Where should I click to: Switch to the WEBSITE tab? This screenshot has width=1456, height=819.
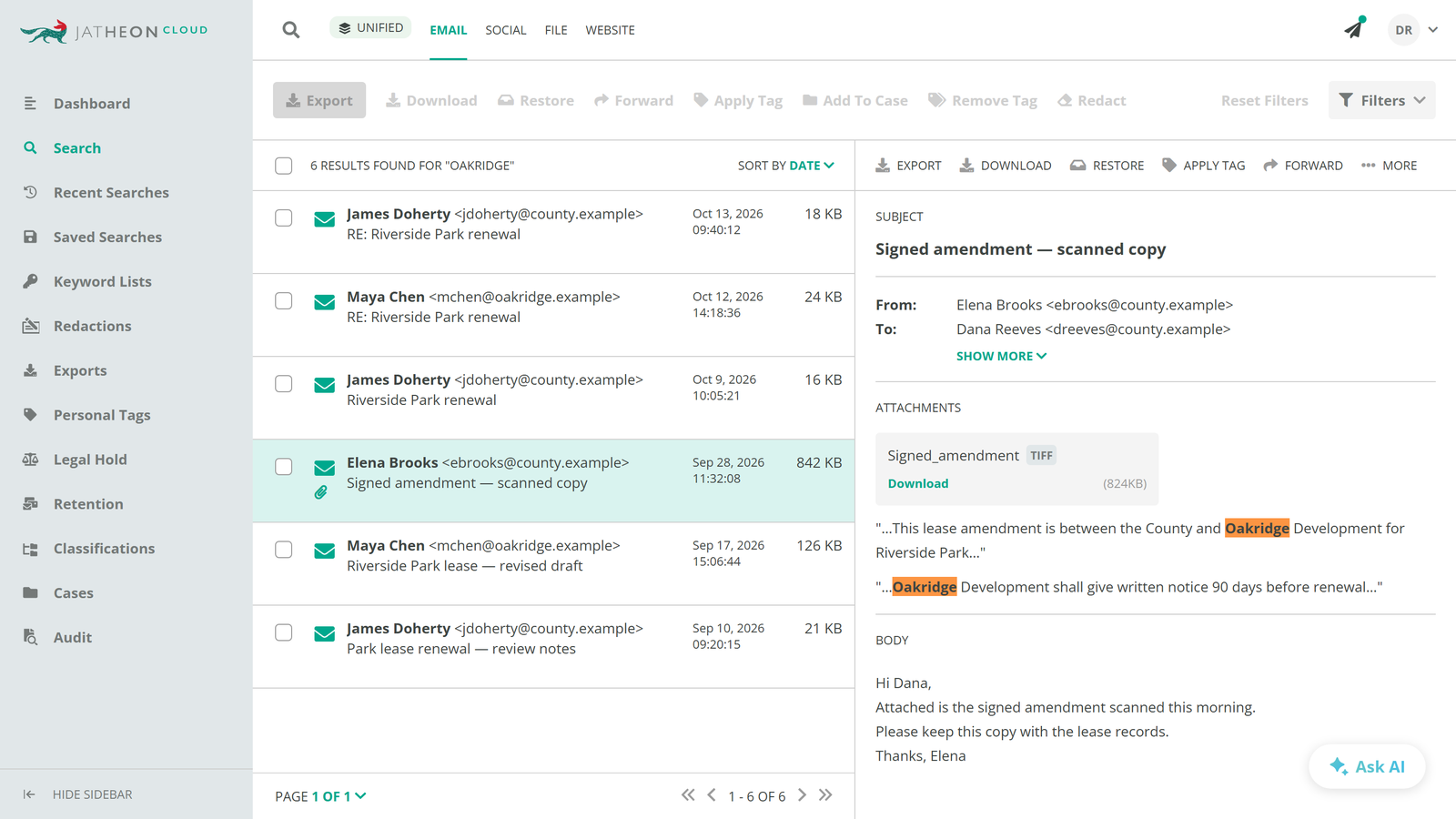610,30
